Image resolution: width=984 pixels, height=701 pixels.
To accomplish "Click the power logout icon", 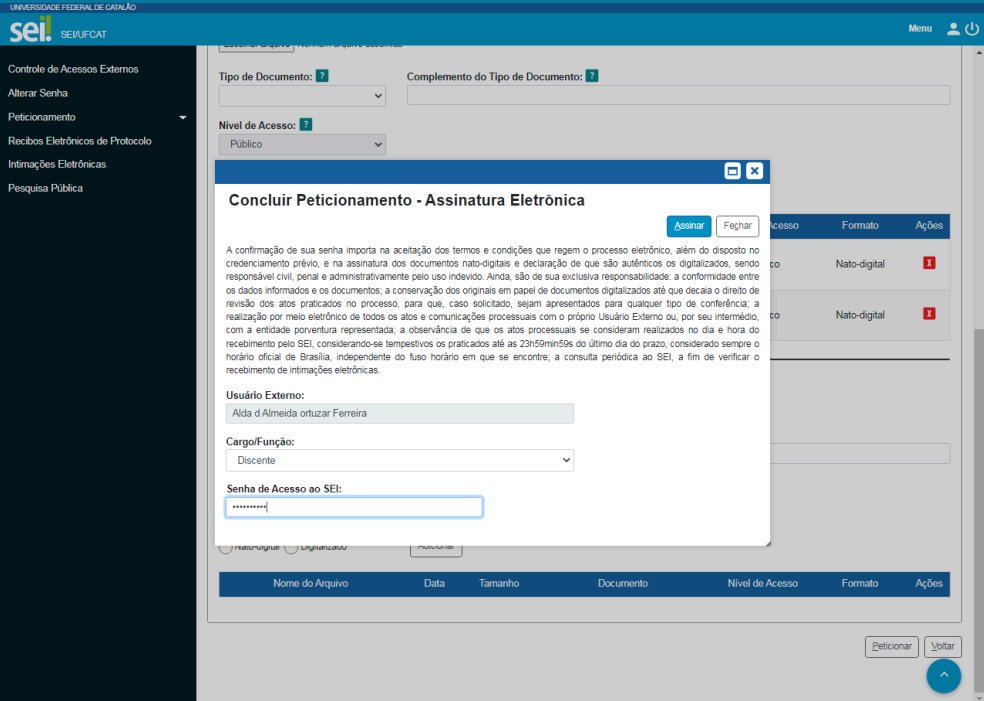I will [971, 29].
